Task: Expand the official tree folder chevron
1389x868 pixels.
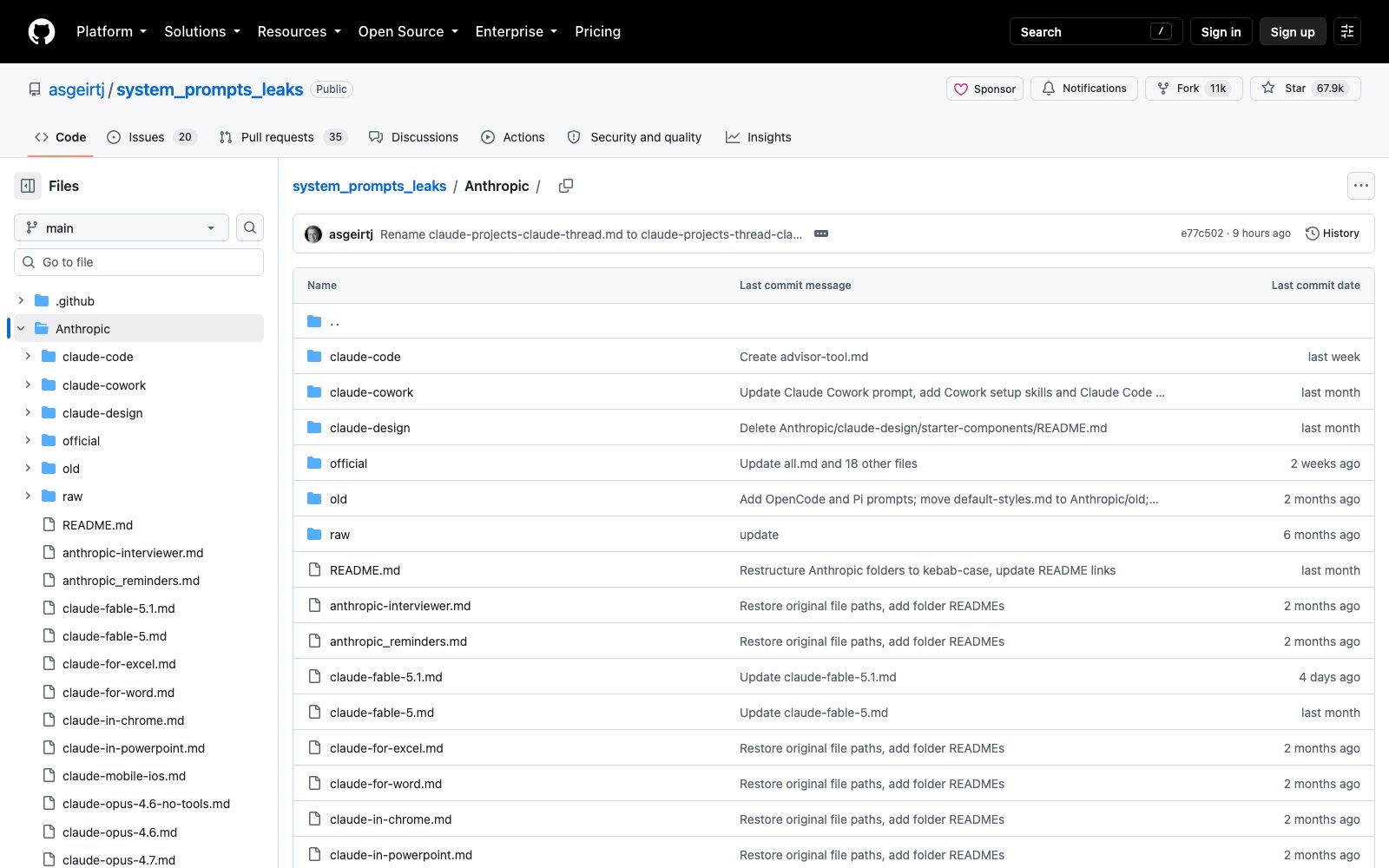Action: pos(28,440)
